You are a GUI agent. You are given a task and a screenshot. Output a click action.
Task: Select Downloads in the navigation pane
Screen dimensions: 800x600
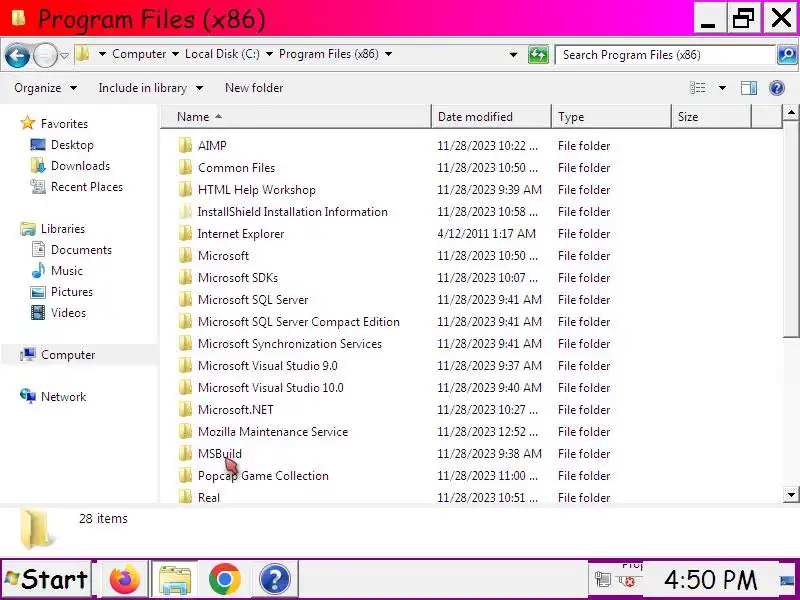[80, 166]
